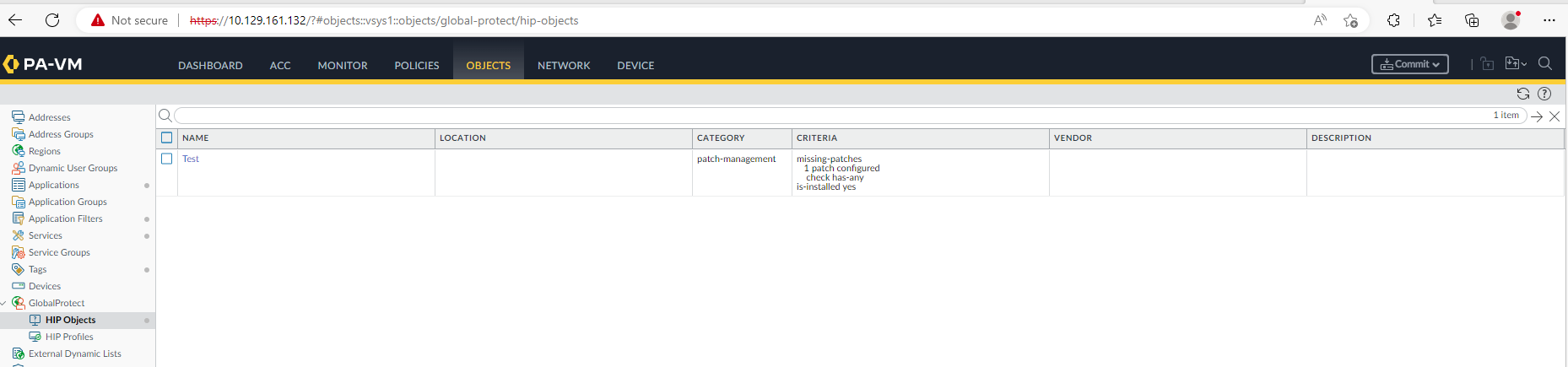This screenshot has height=367, width=1568.
Task: Switch to the DEVICE tab
Action: point(635,65)
